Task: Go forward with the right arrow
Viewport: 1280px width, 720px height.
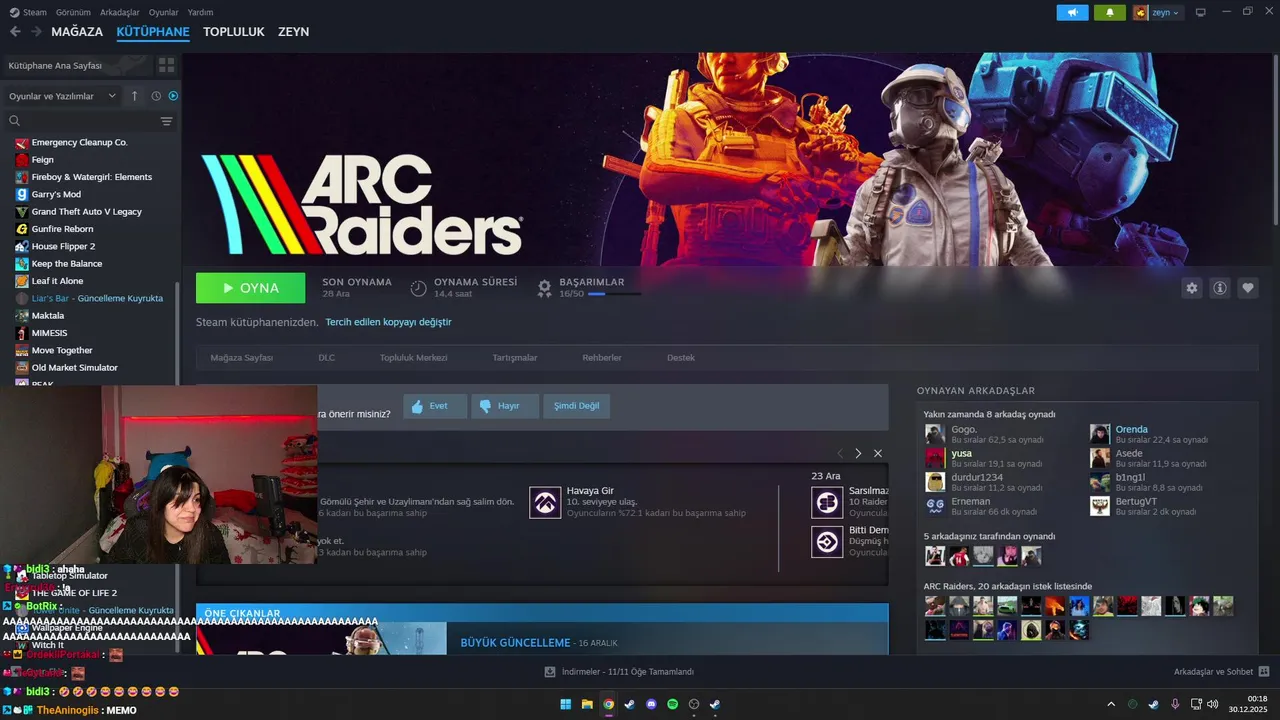Action: (x=35, y=32)
